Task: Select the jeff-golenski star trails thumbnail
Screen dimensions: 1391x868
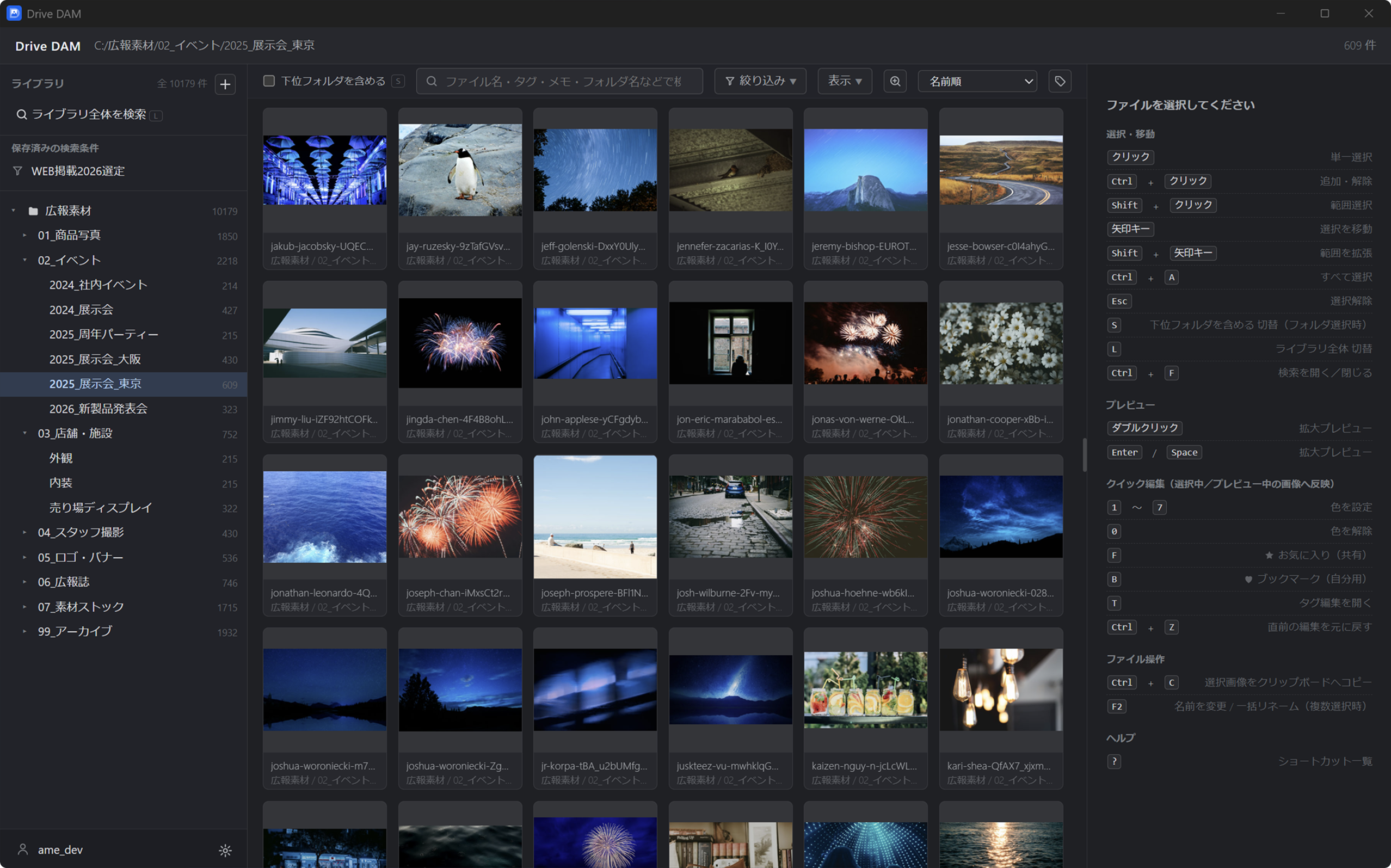Action: 595,170
